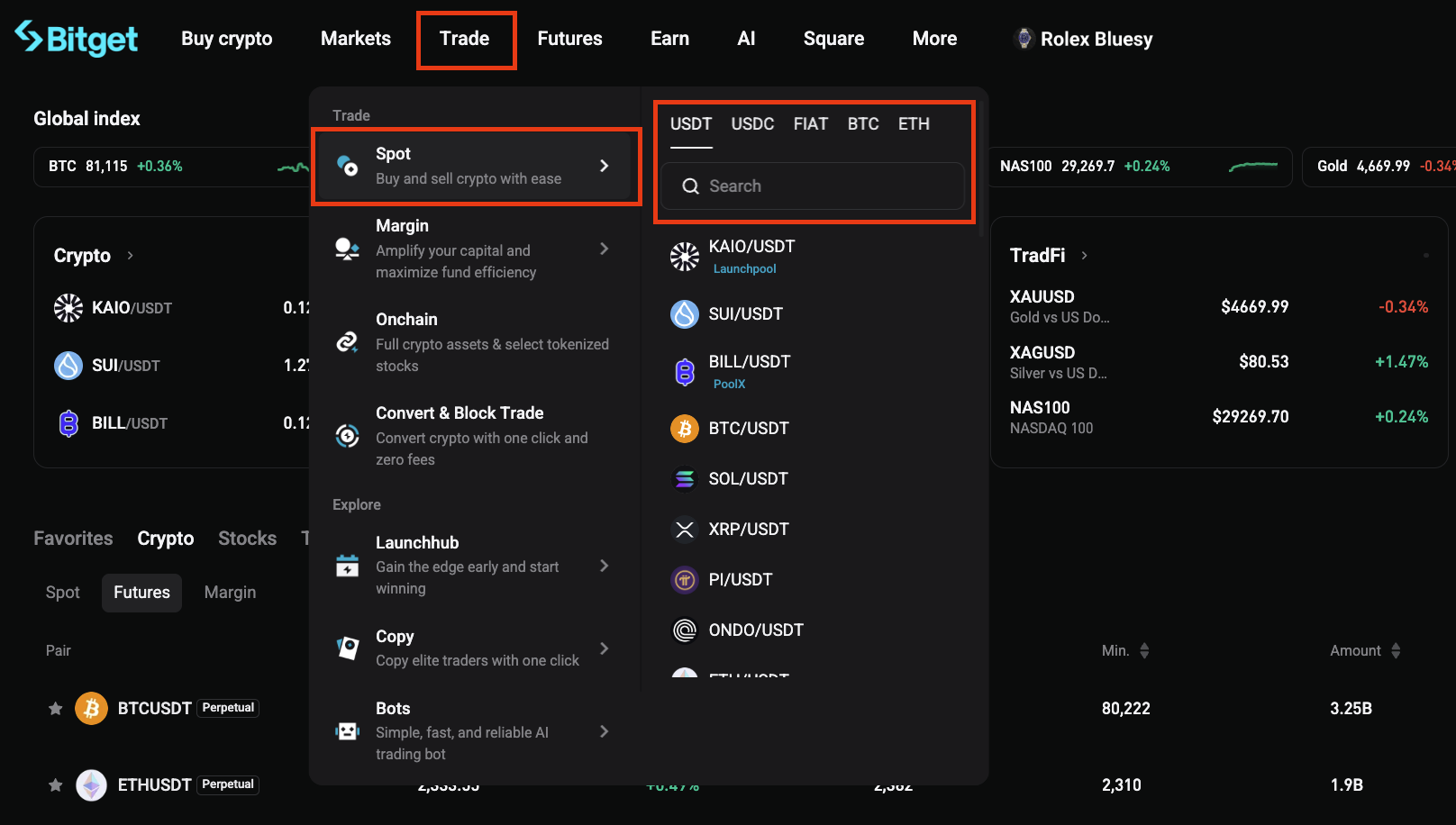The width and height of the screenshot is (1456, 825).
Task: Click the Convert & Block Trade icon
Action: click(x=347, y=436)
